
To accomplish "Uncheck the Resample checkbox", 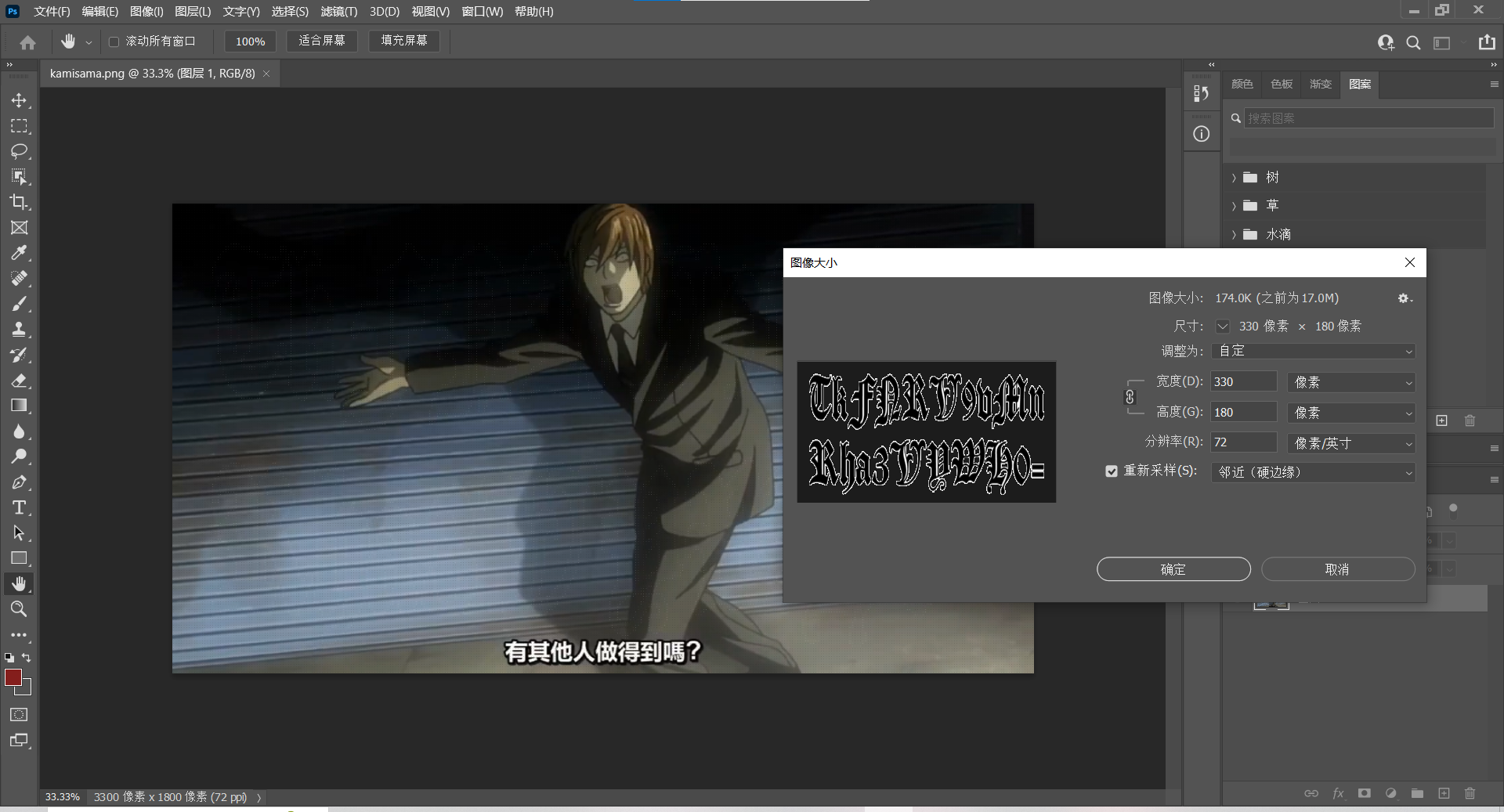I will [1112, 471].
